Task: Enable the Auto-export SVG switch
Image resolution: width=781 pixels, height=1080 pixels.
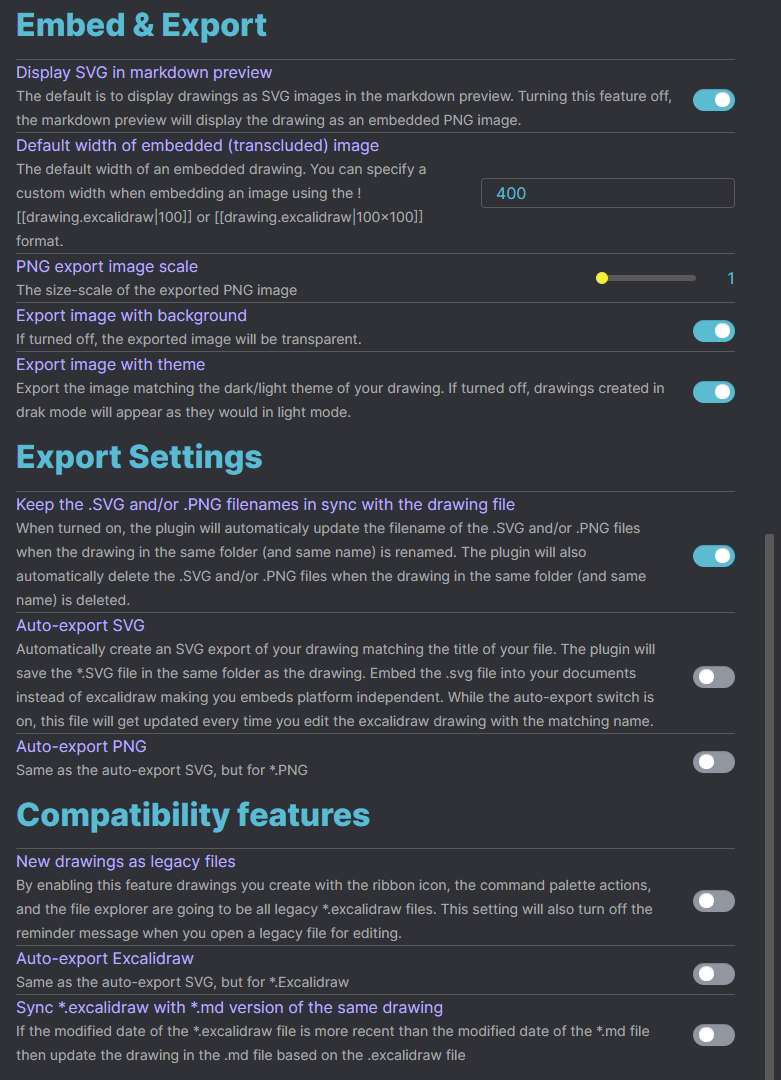Action: tap(713, 677)
